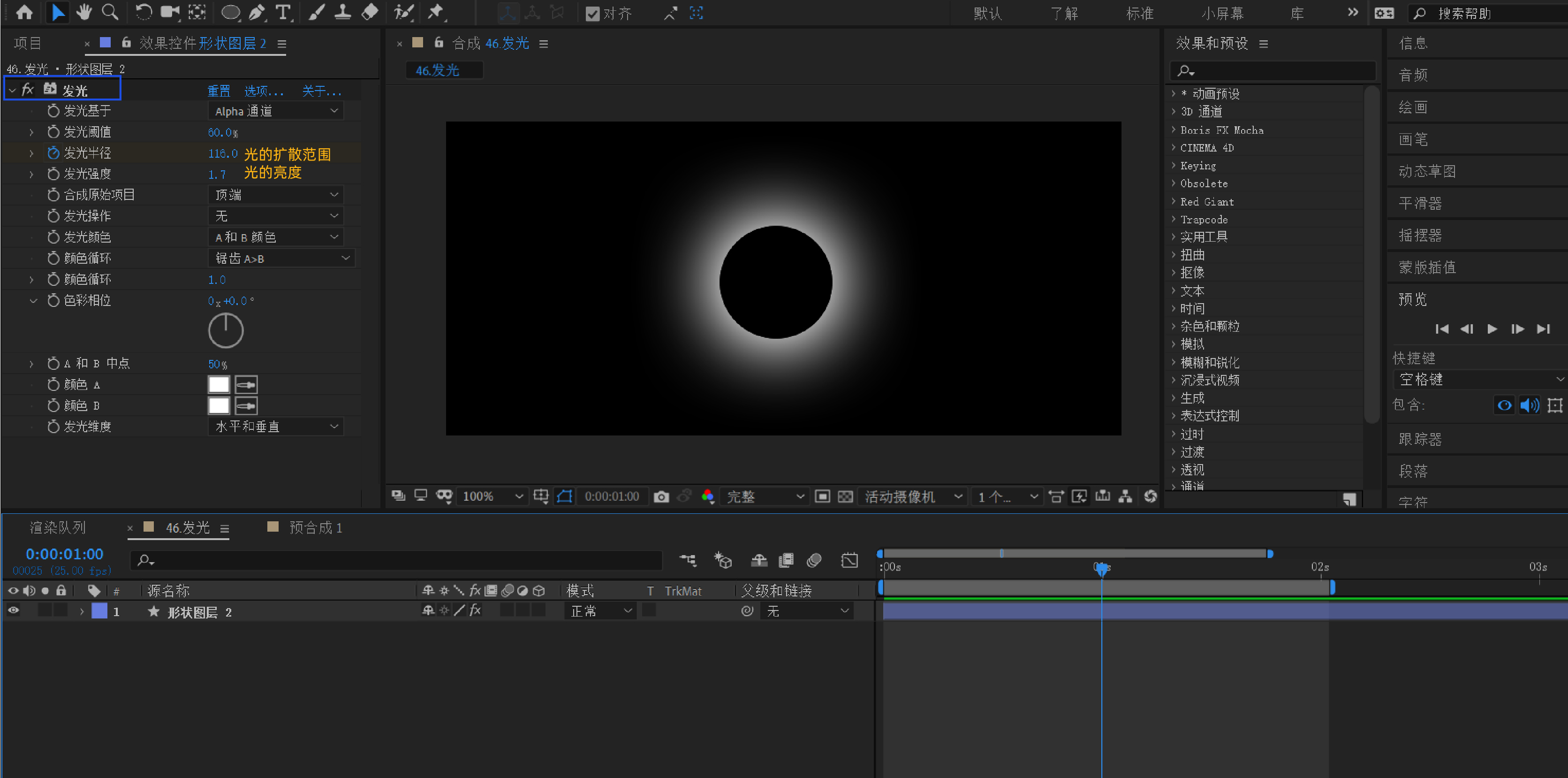Select the Type text tool
This screenshot has height=778, width=1568.
(283, 12)
